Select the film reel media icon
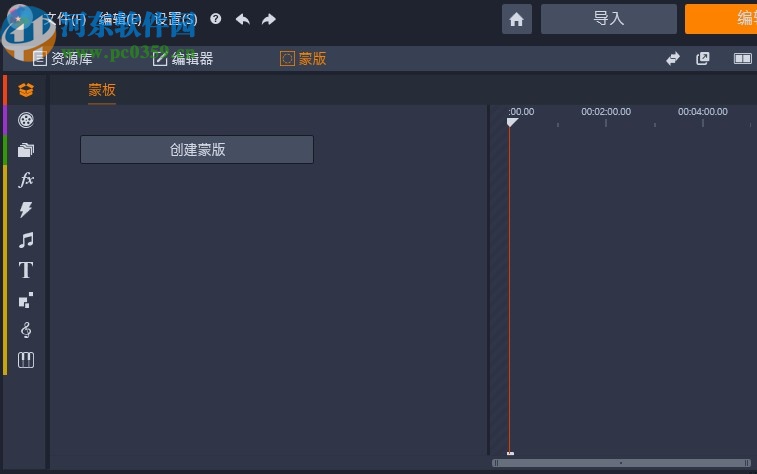 point(26,120)
